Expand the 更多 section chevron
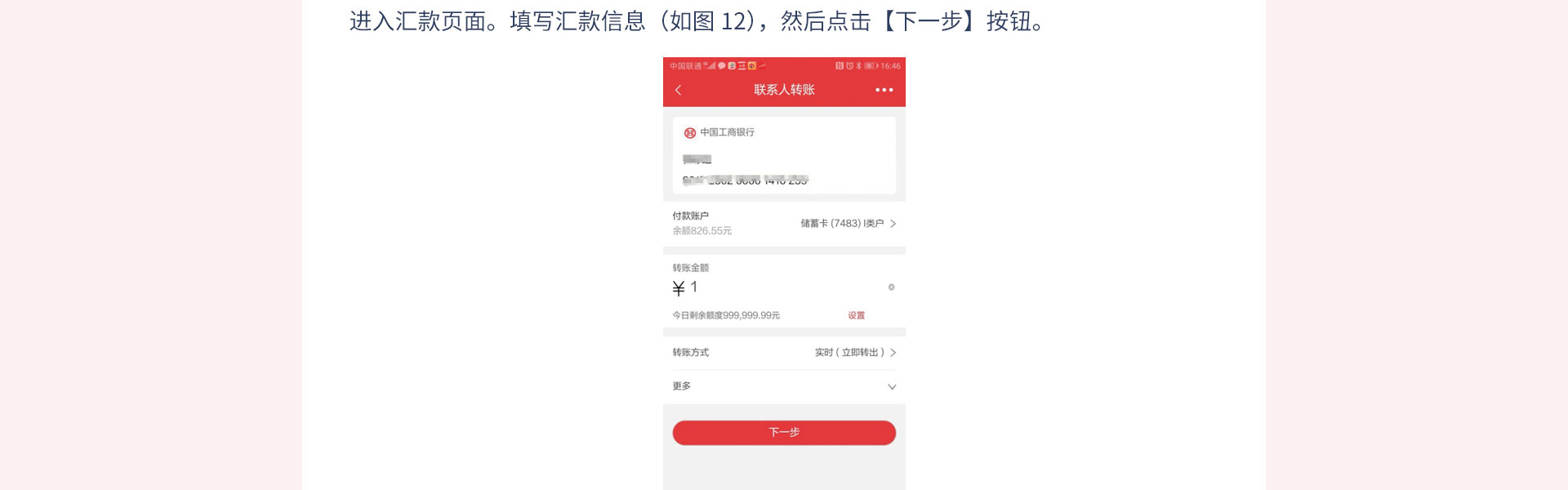 (892, 387)
